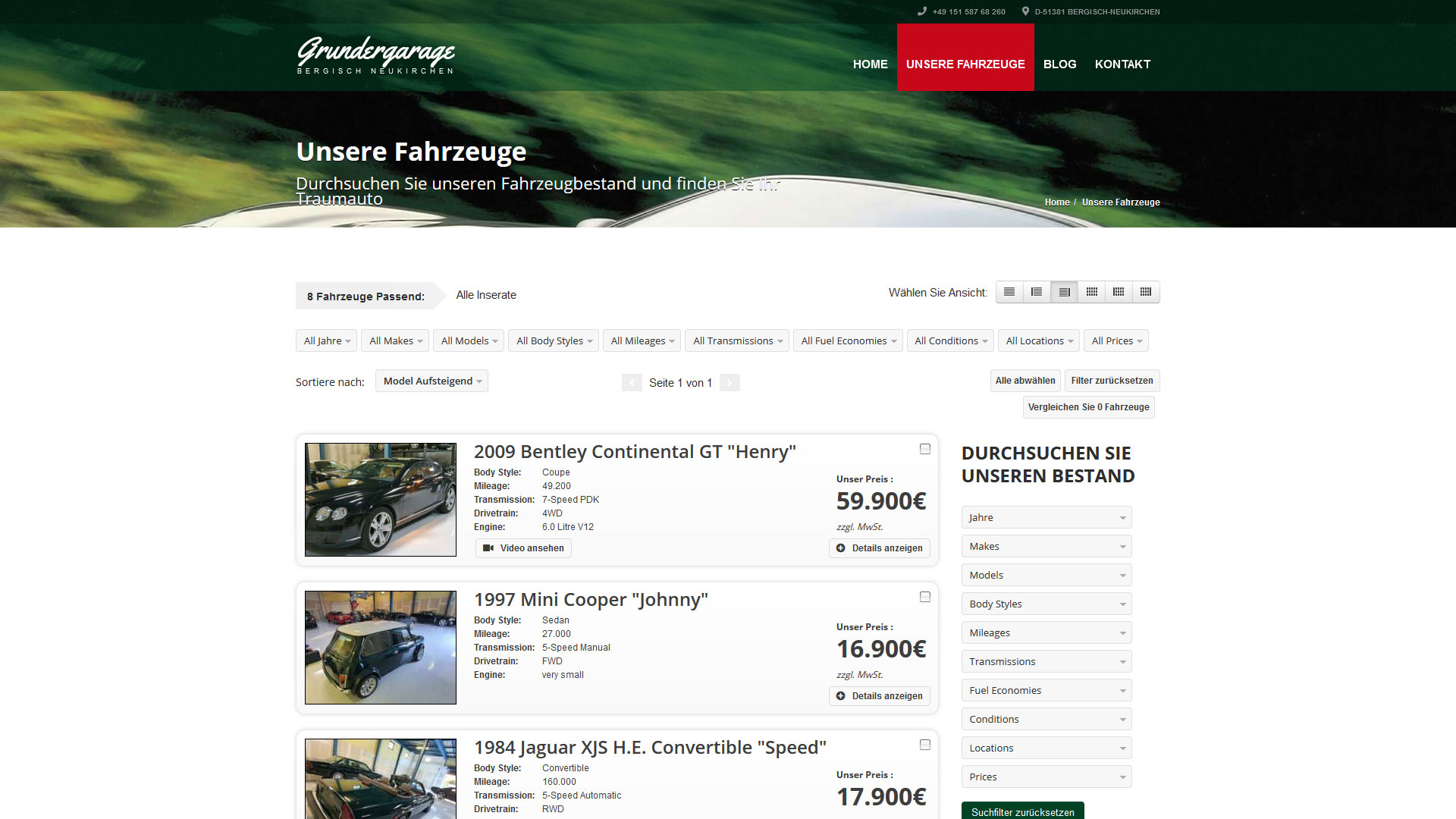Expand sidebar Transmissions dropdown
Screen dimensions: 1456x819
coord(1046,661)
